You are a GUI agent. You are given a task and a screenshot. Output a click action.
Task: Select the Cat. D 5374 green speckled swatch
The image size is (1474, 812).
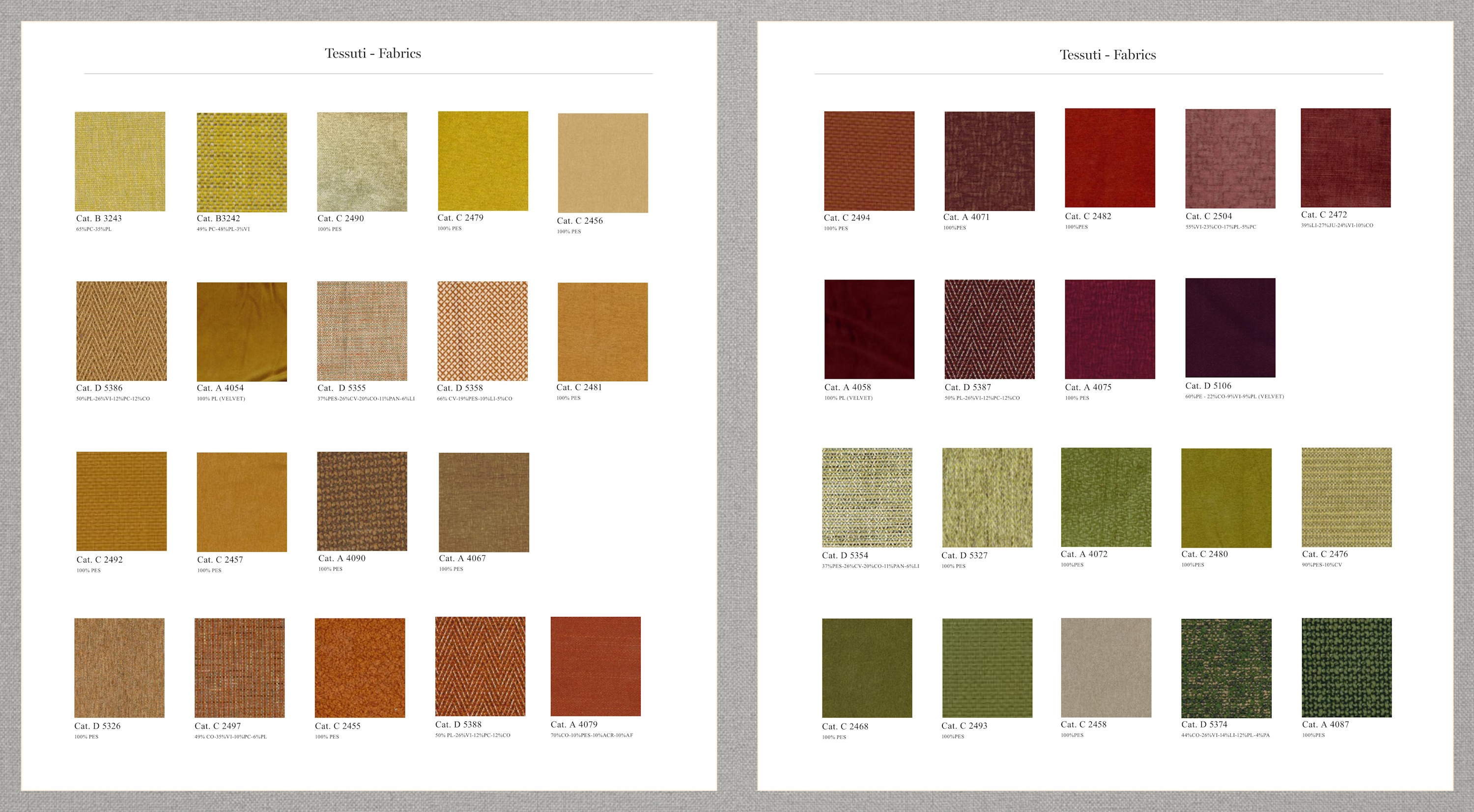[x=1226, y=668]
